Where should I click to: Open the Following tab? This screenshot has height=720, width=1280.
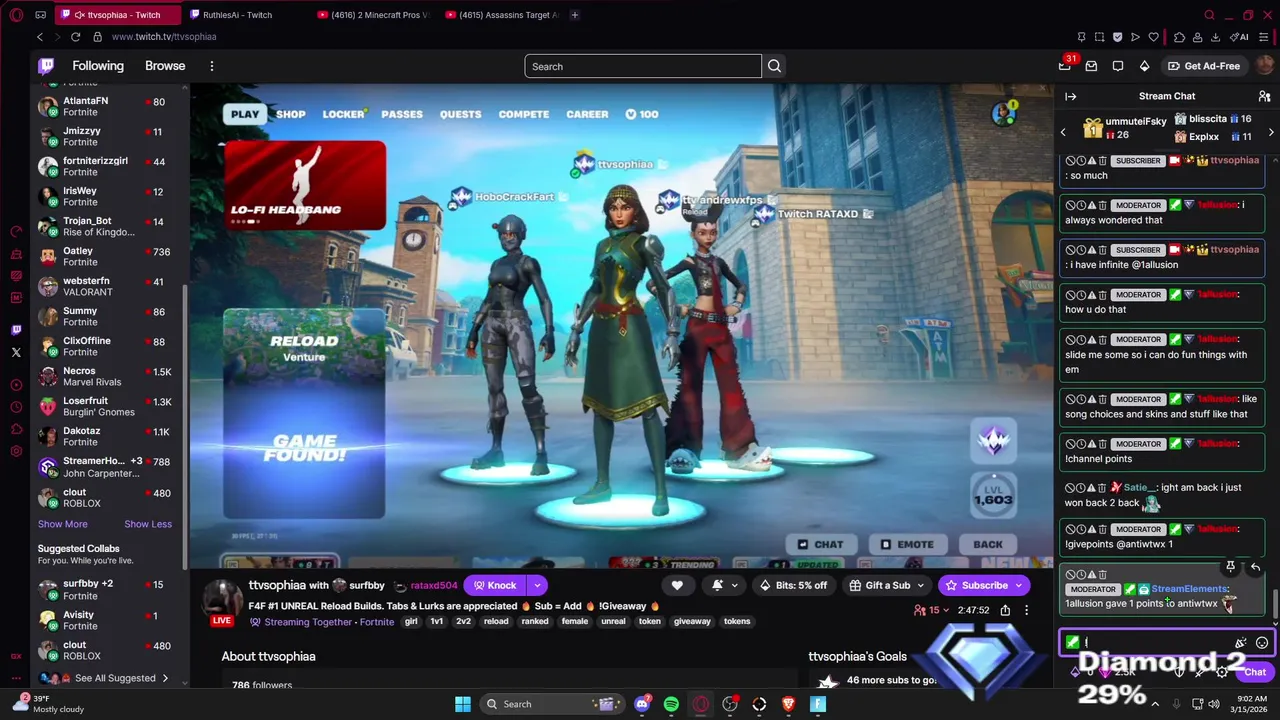(x=98, y=66)
